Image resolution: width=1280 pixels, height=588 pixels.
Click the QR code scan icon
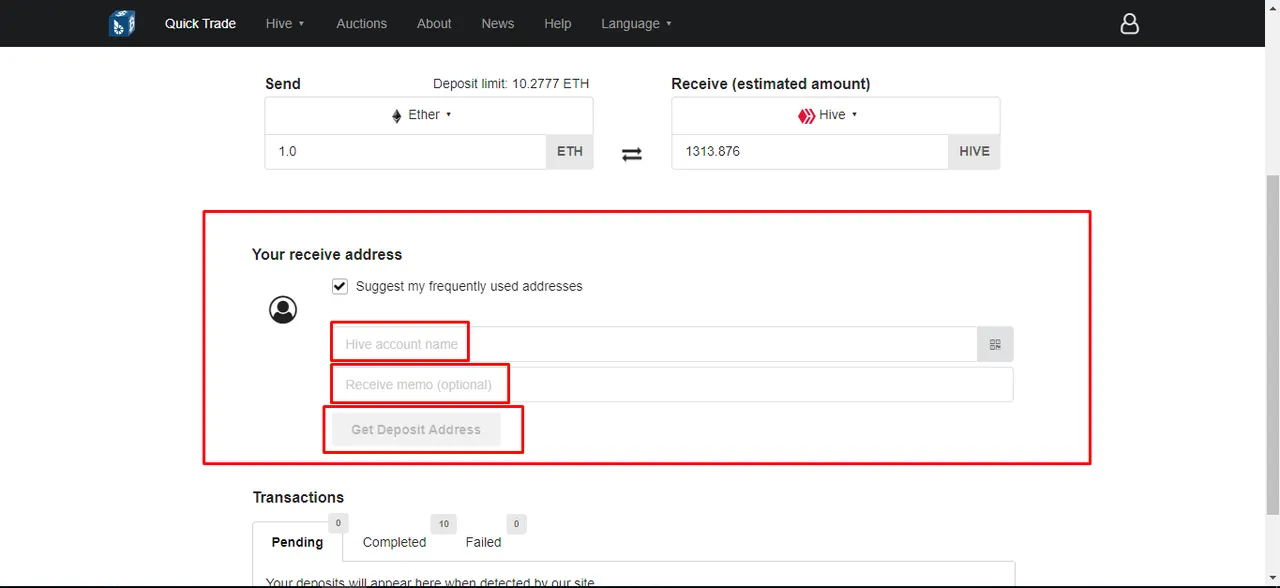coord(995,344)
